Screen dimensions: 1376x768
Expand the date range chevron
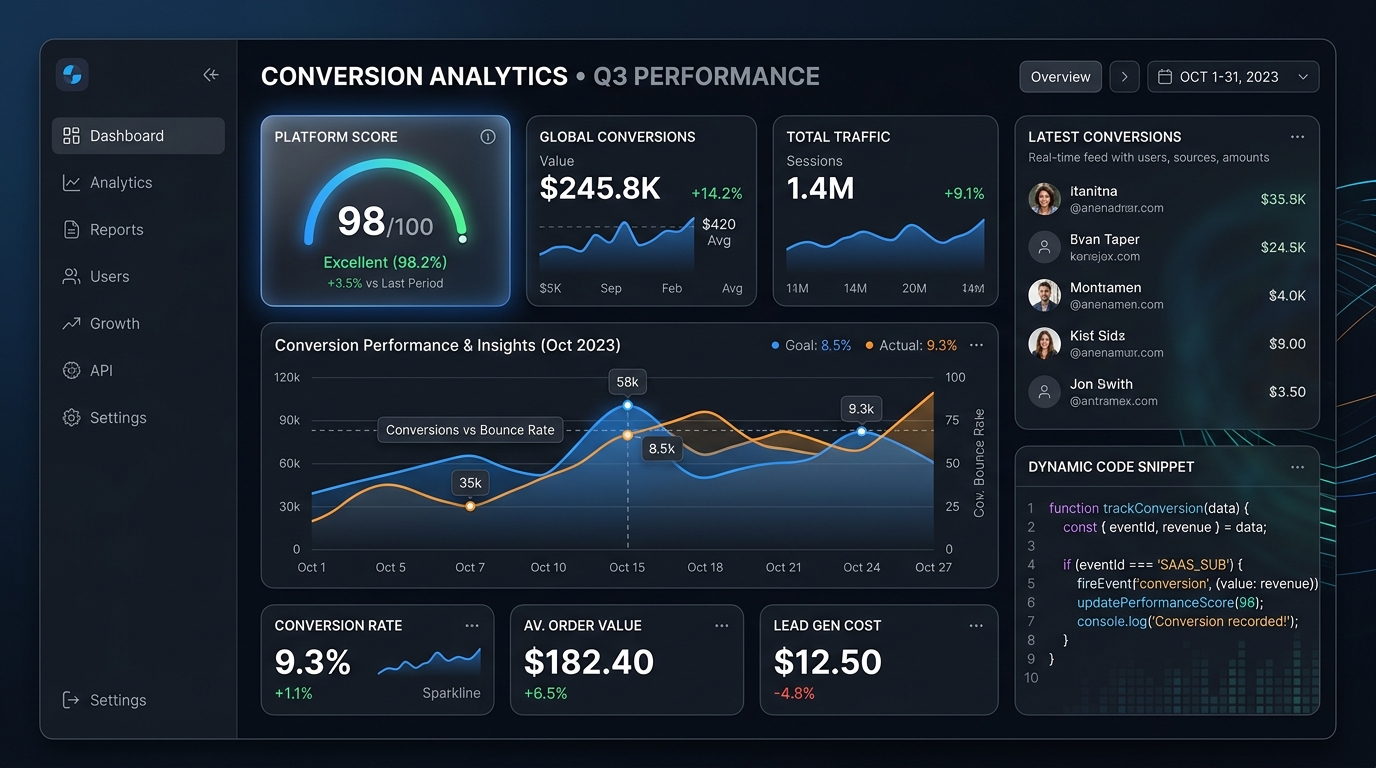coord(1302,77)
